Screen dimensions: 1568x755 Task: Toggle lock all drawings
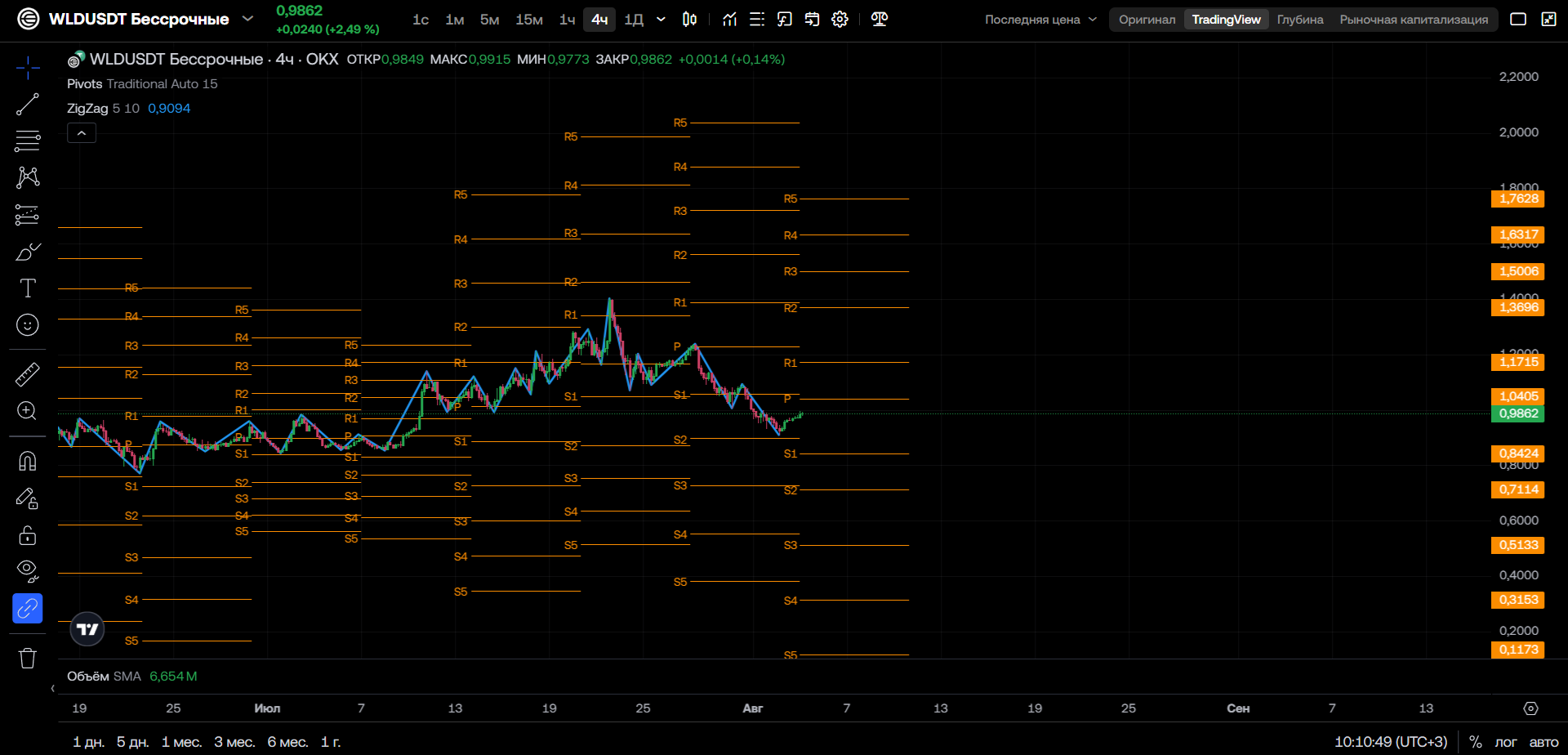28,535
